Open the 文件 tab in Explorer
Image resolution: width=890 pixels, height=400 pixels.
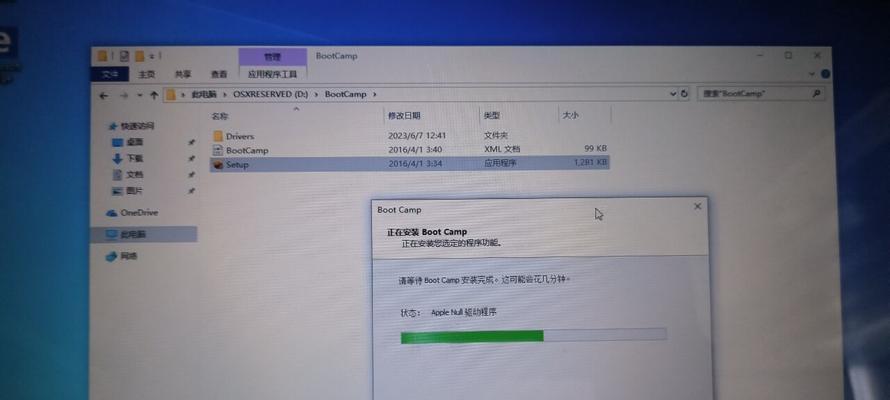110,74
